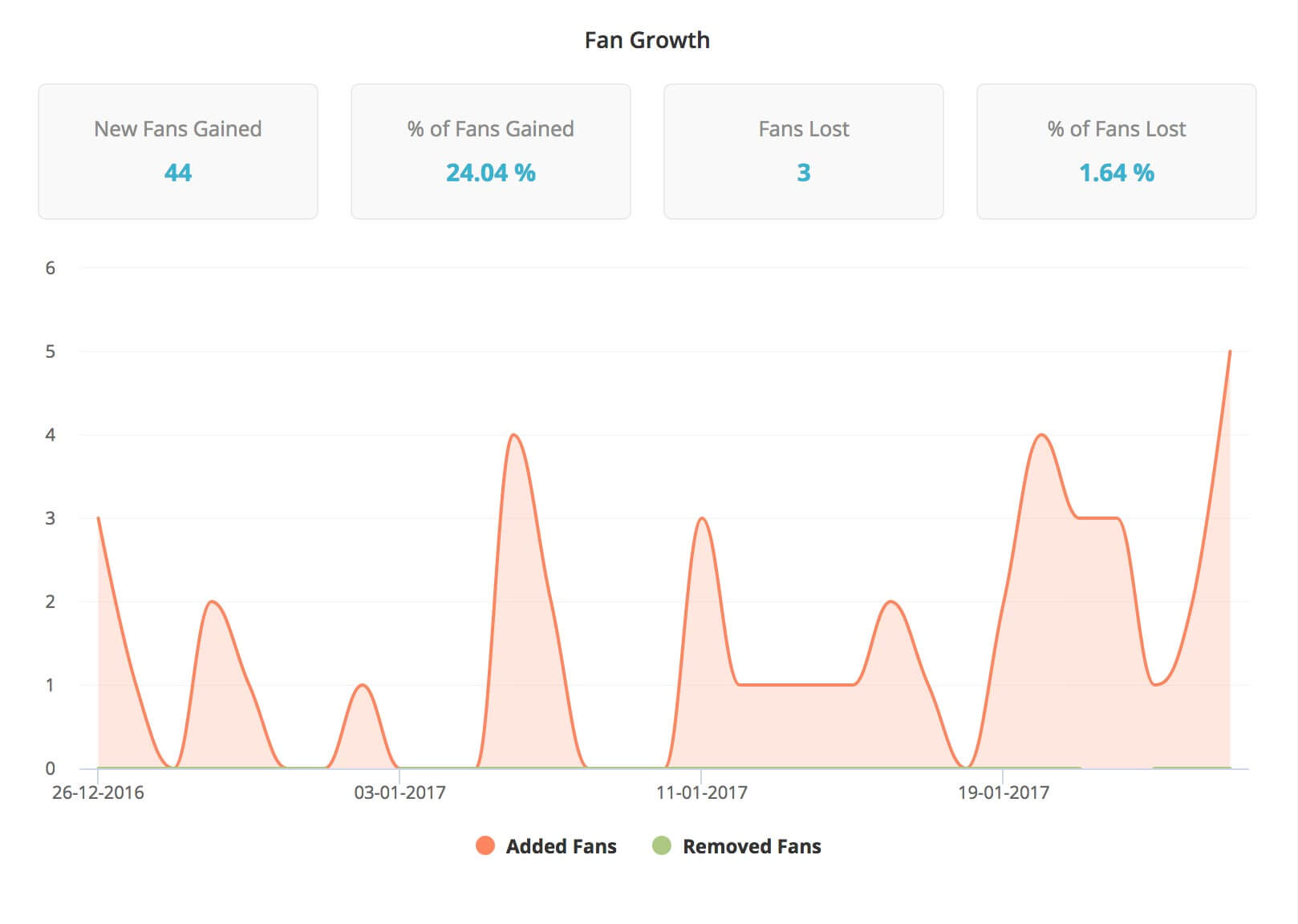Click the 24.04 % value
Image resolution: width=1298 pixels, height=924 pixels.
pyautogui.click(x=491, y=172)
